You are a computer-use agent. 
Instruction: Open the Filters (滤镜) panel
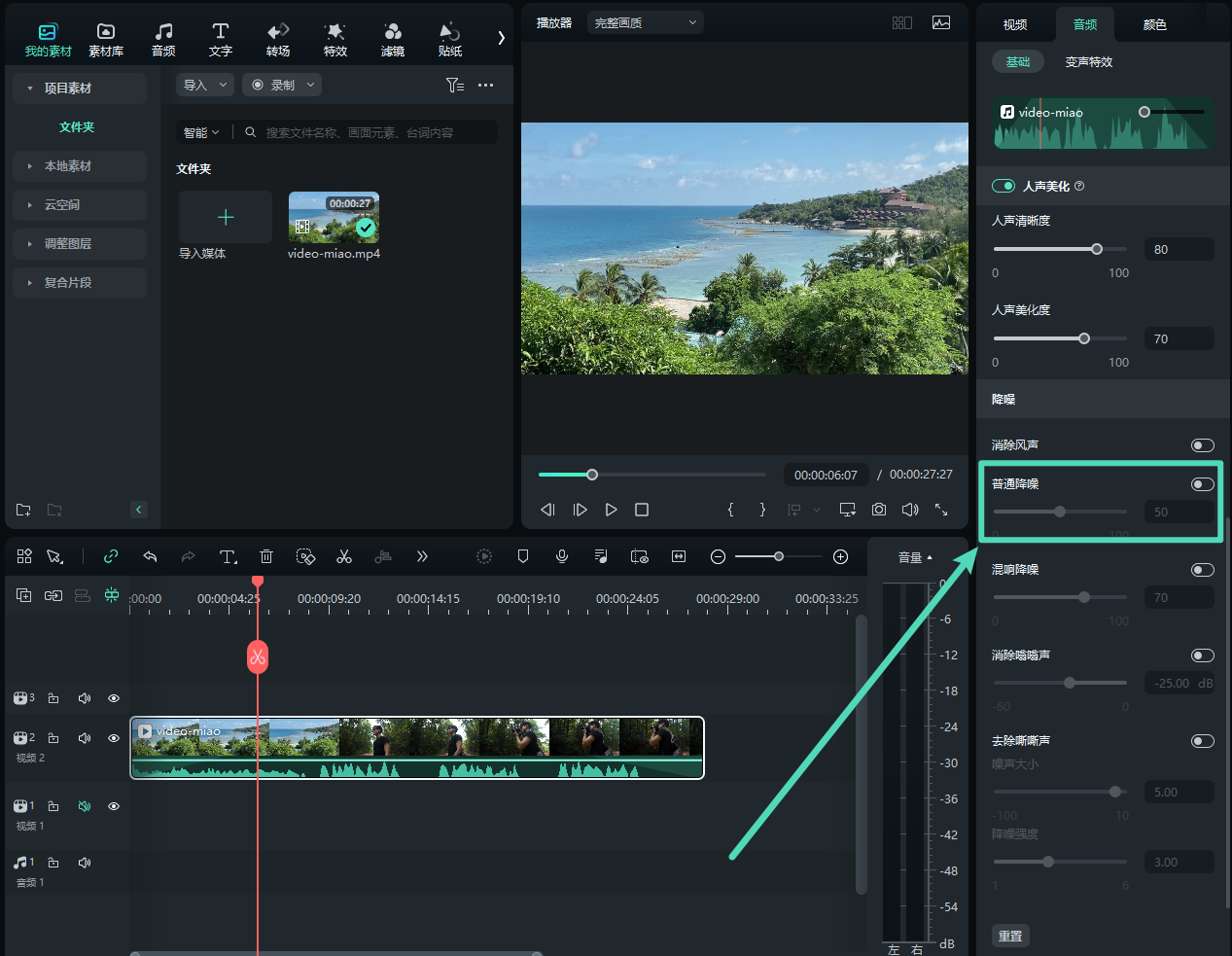pos(393,39)
